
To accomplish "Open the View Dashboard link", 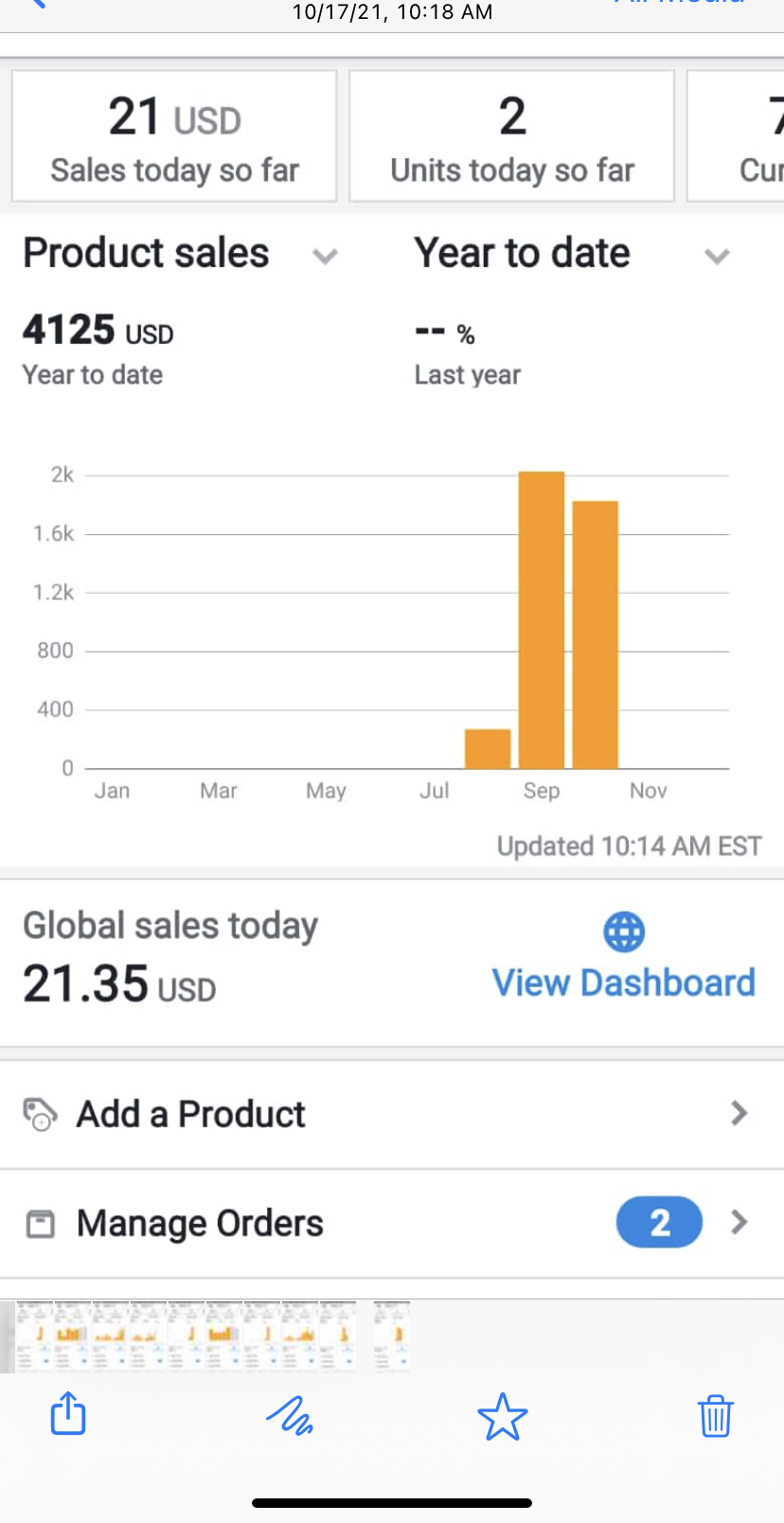I will pos(624,982).
